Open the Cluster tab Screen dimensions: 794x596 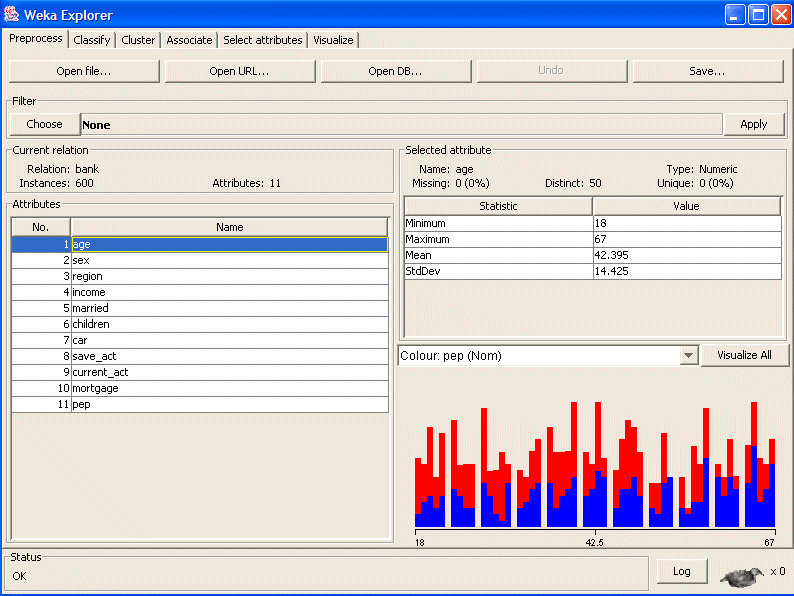tap(138, 40)
